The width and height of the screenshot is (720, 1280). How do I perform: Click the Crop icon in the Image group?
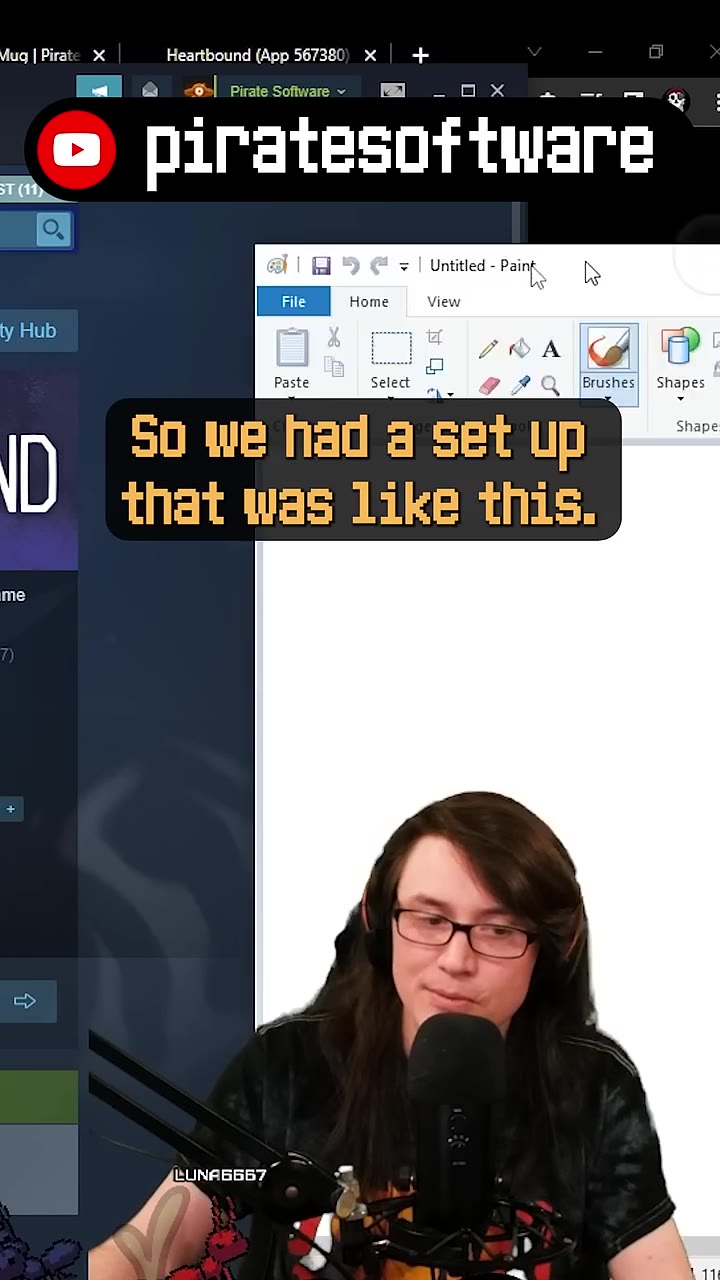pyautogui.click(x=435, y=338)
